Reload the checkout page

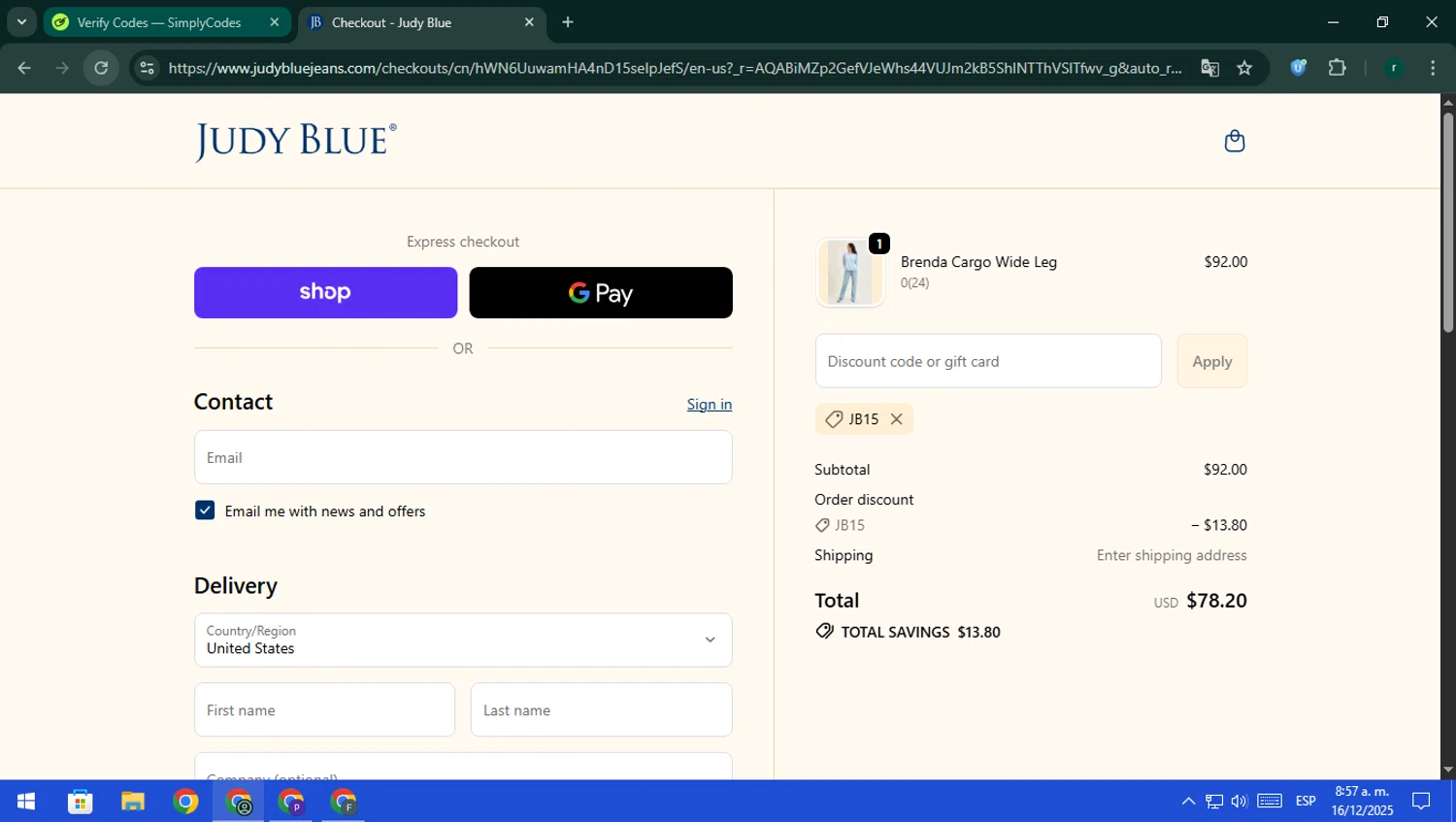click(101, 68)
